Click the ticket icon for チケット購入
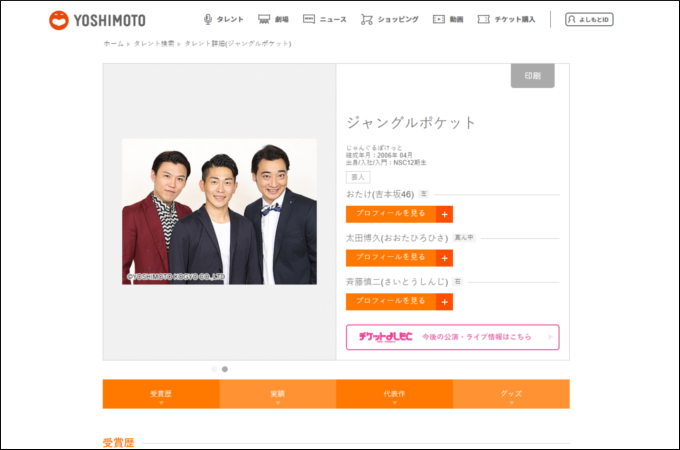The height and width of the screenshot is (450, 680). tap(484, 20)
